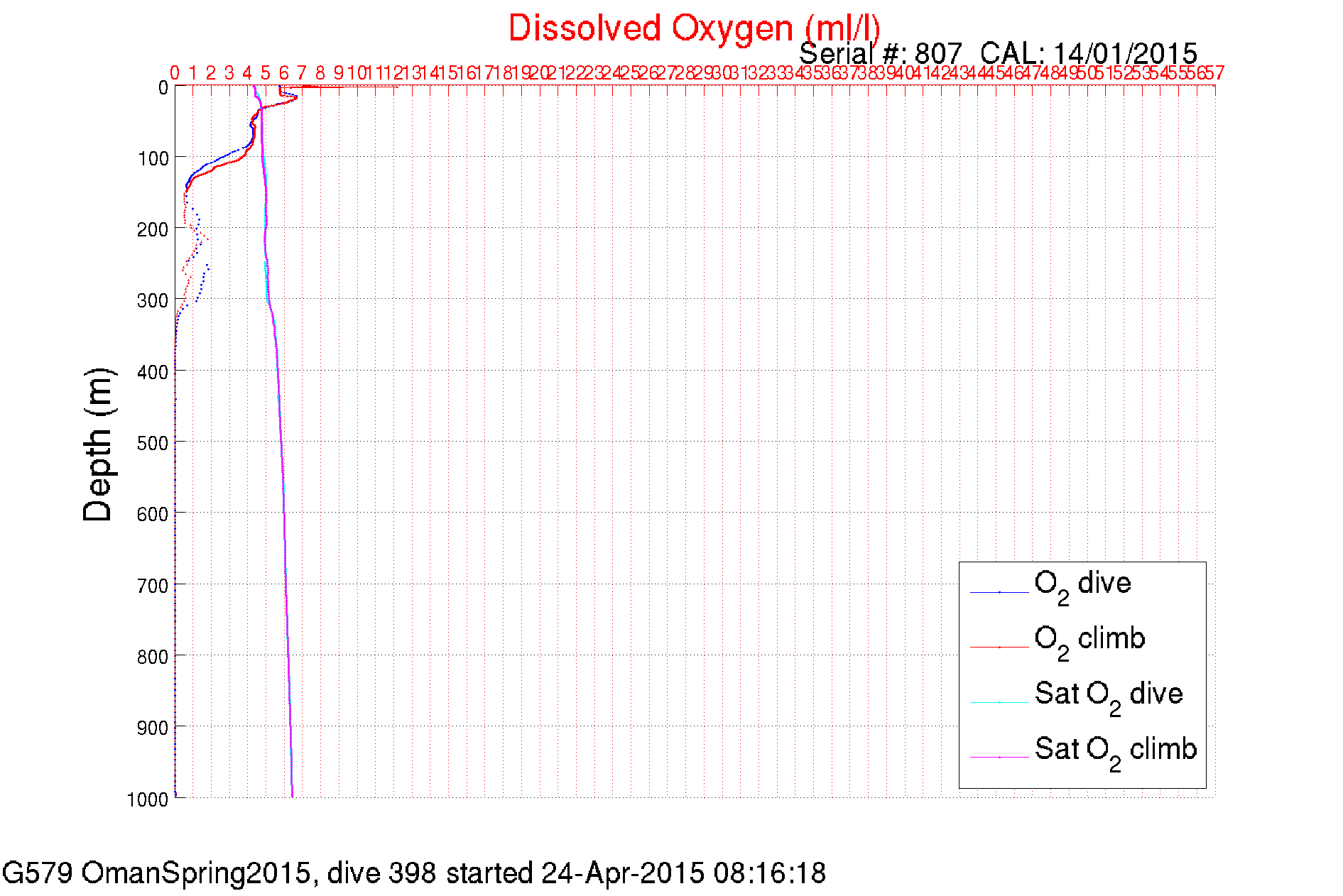This screenshot has width=1343, height=896.
Task: Click the red oxygen axis tick "6"
Action: pyautogui.click(x=284, y=73)
